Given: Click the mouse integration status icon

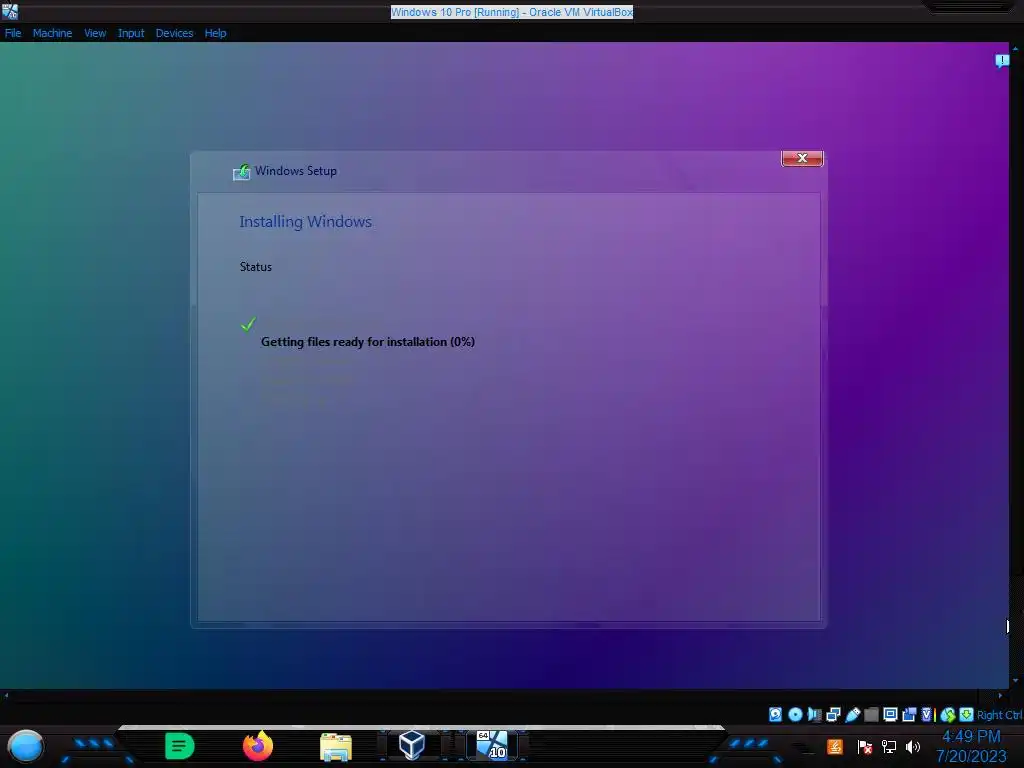Looking at the screenshot, I should tap(948, 714).
